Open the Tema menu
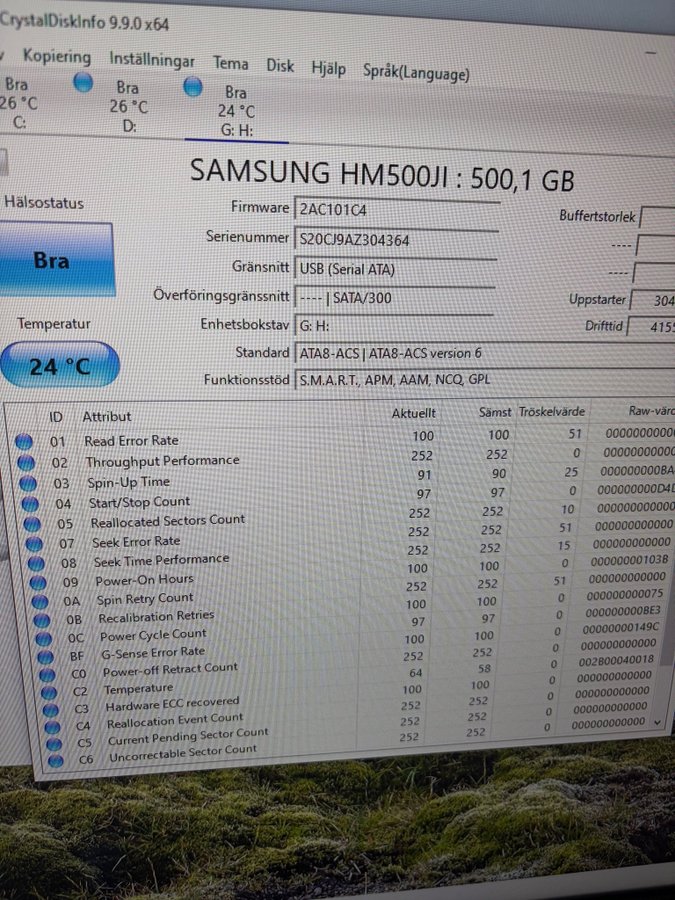This screenshot has width=675, height=900. click(231, 63)
